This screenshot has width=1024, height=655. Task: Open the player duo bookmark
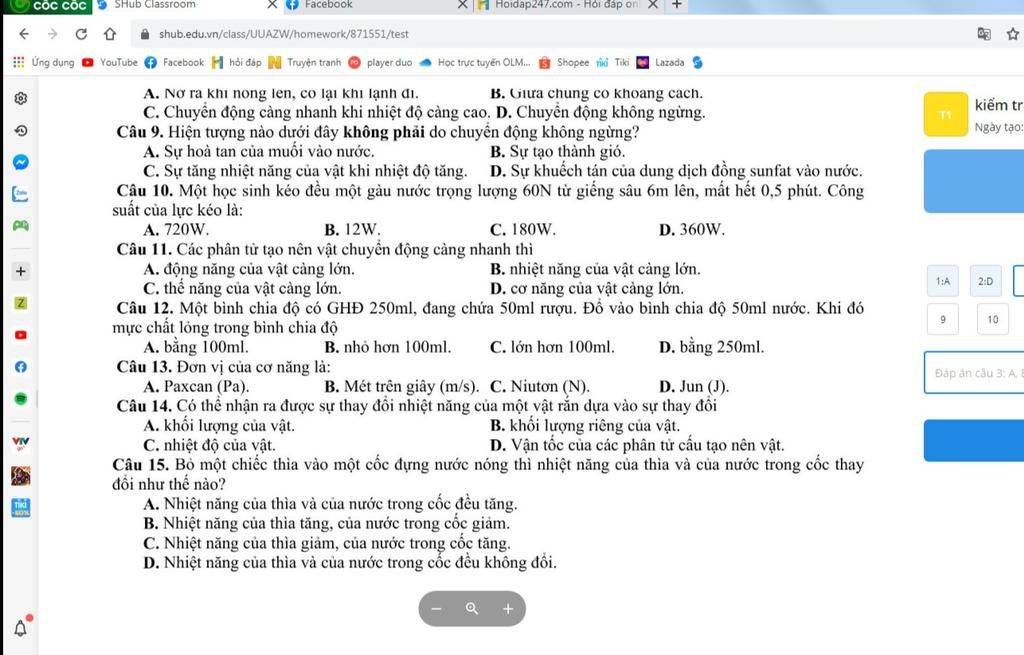coord(380,63)
